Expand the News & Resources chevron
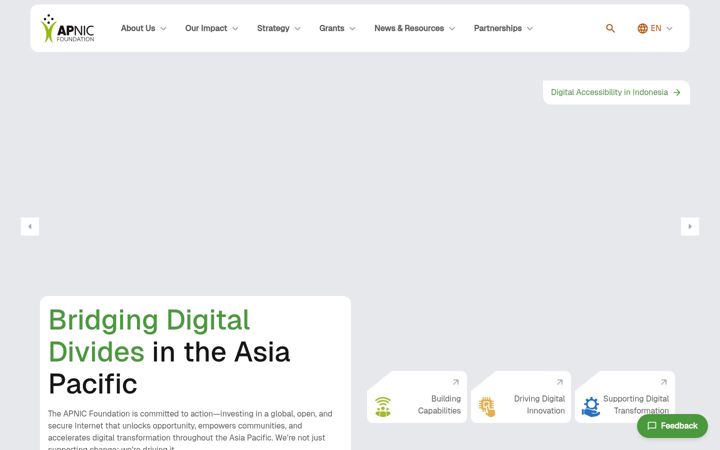720x450 pixels. tap(452, 28)
